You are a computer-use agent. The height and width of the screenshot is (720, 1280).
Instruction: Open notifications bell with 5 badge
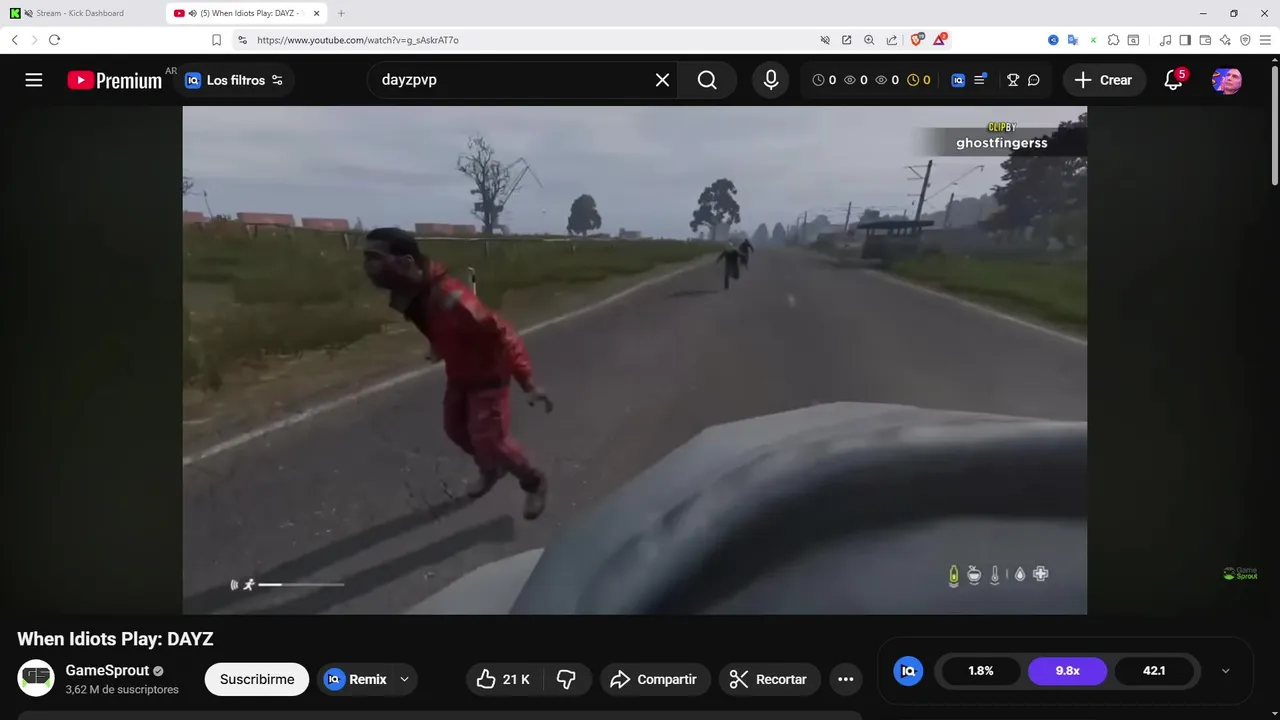1174,80
